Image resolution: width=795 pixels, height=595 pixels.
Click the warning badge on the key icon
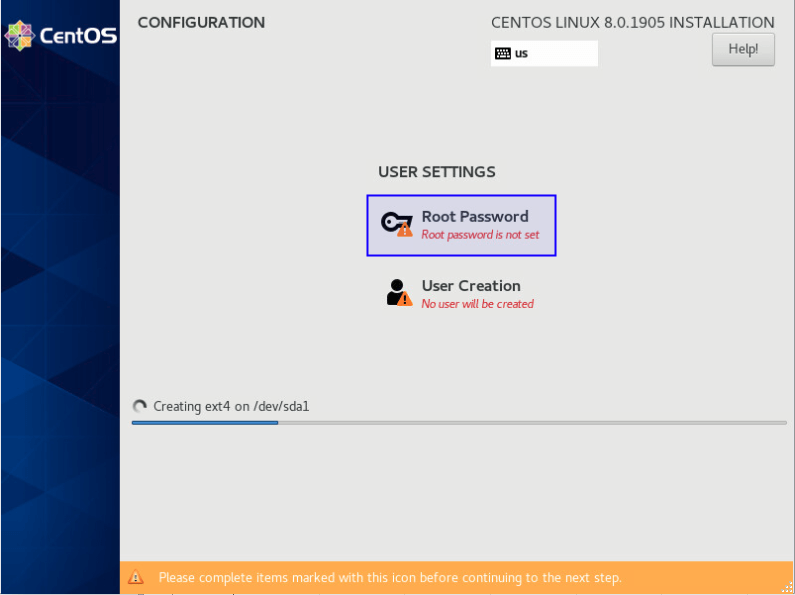tap(405, 230)
